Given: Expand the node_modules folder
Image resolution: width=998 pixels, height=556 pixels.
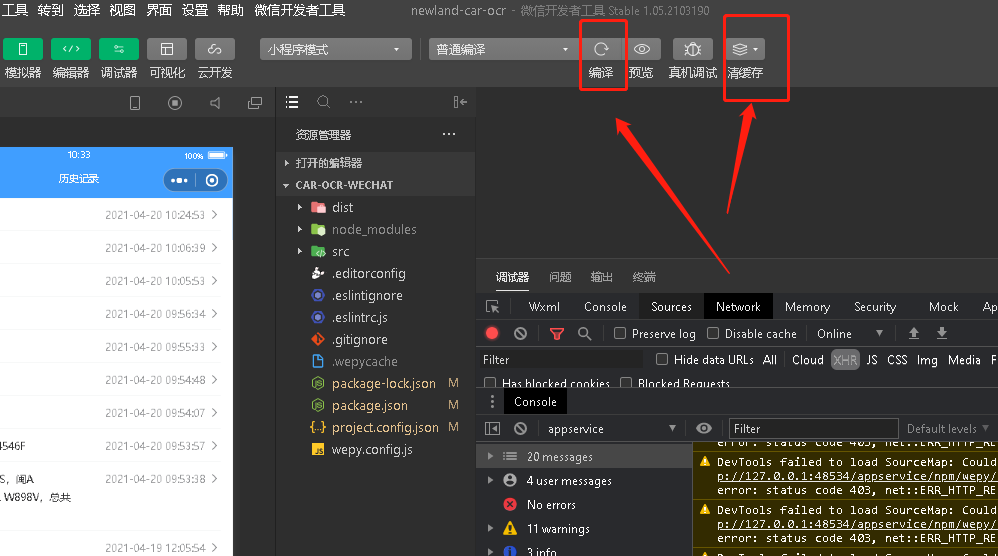Looking at the screenshot, I should tap(300, 229).
